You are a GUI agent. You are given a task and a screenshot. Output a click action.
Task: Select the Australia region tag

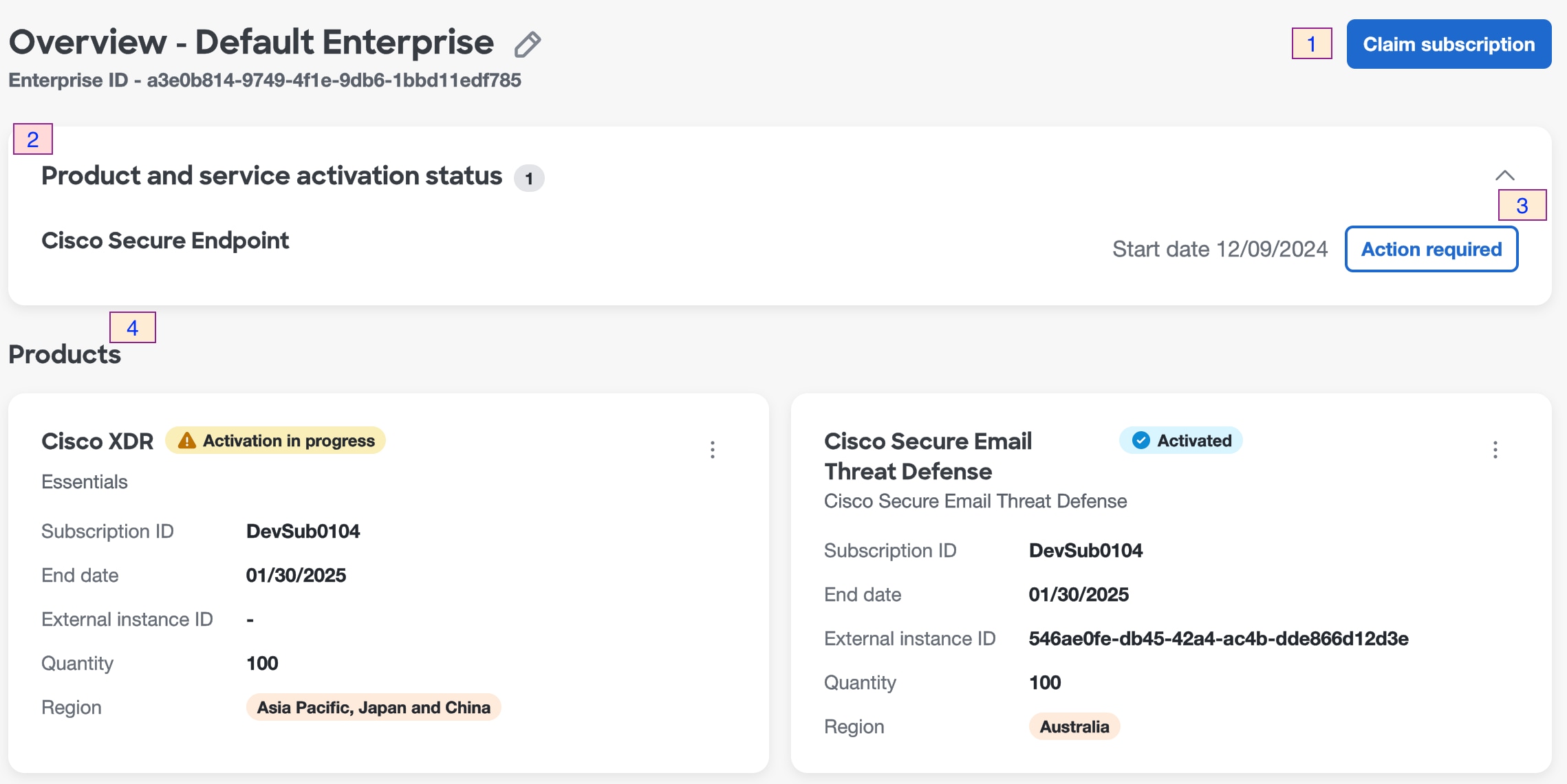click(1074, 726)
